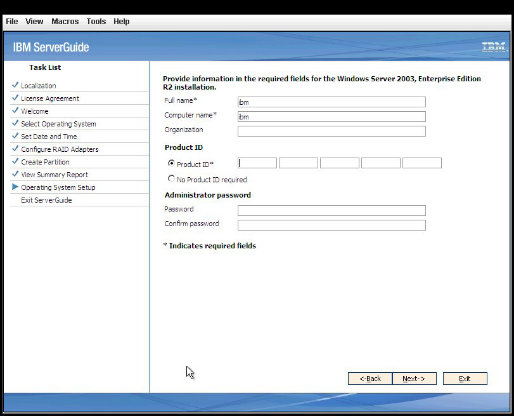Click the Indicates required fields note

[x=210, y=246]
